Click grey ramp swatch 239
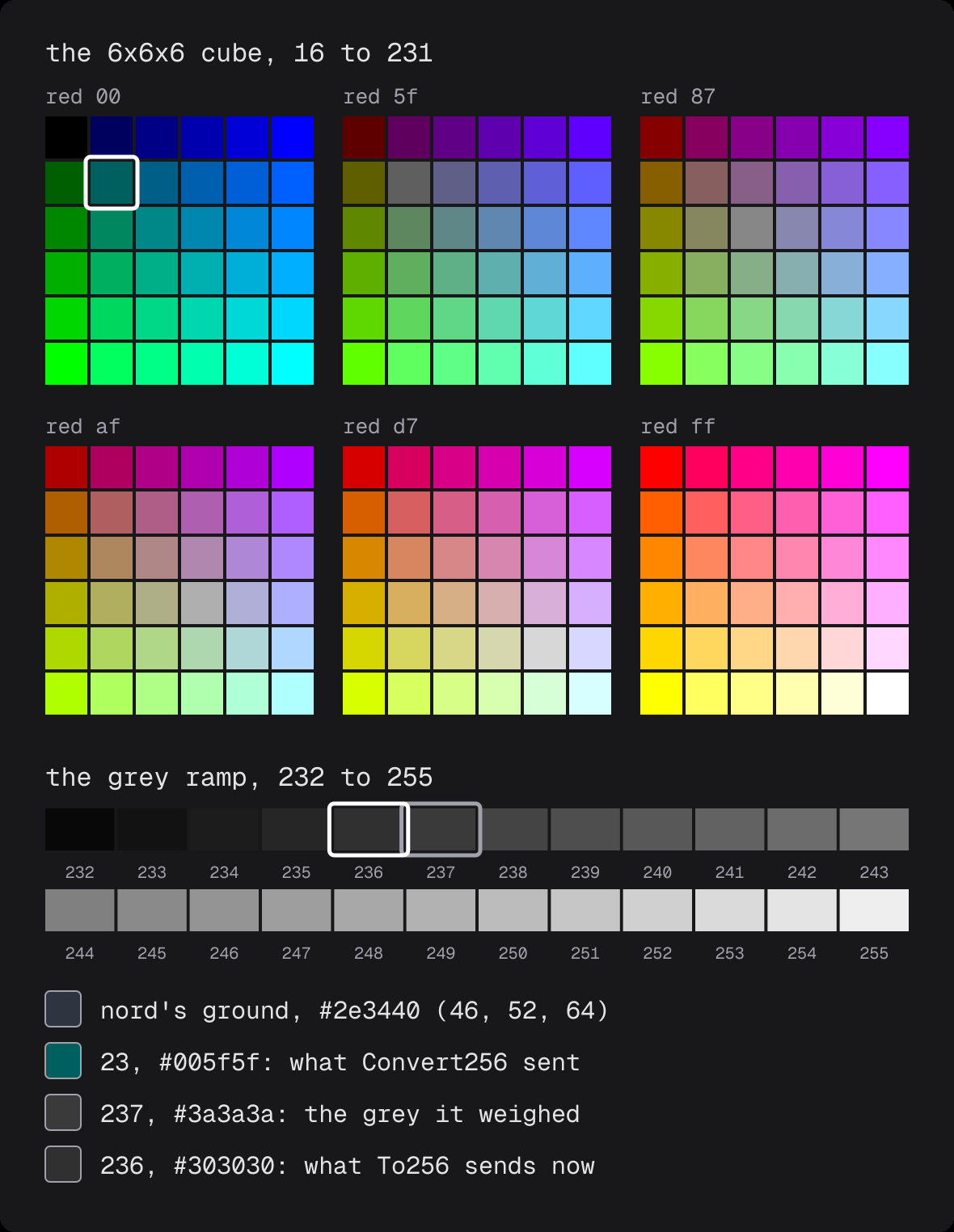The image size is (954, 1232). [585, 829]
